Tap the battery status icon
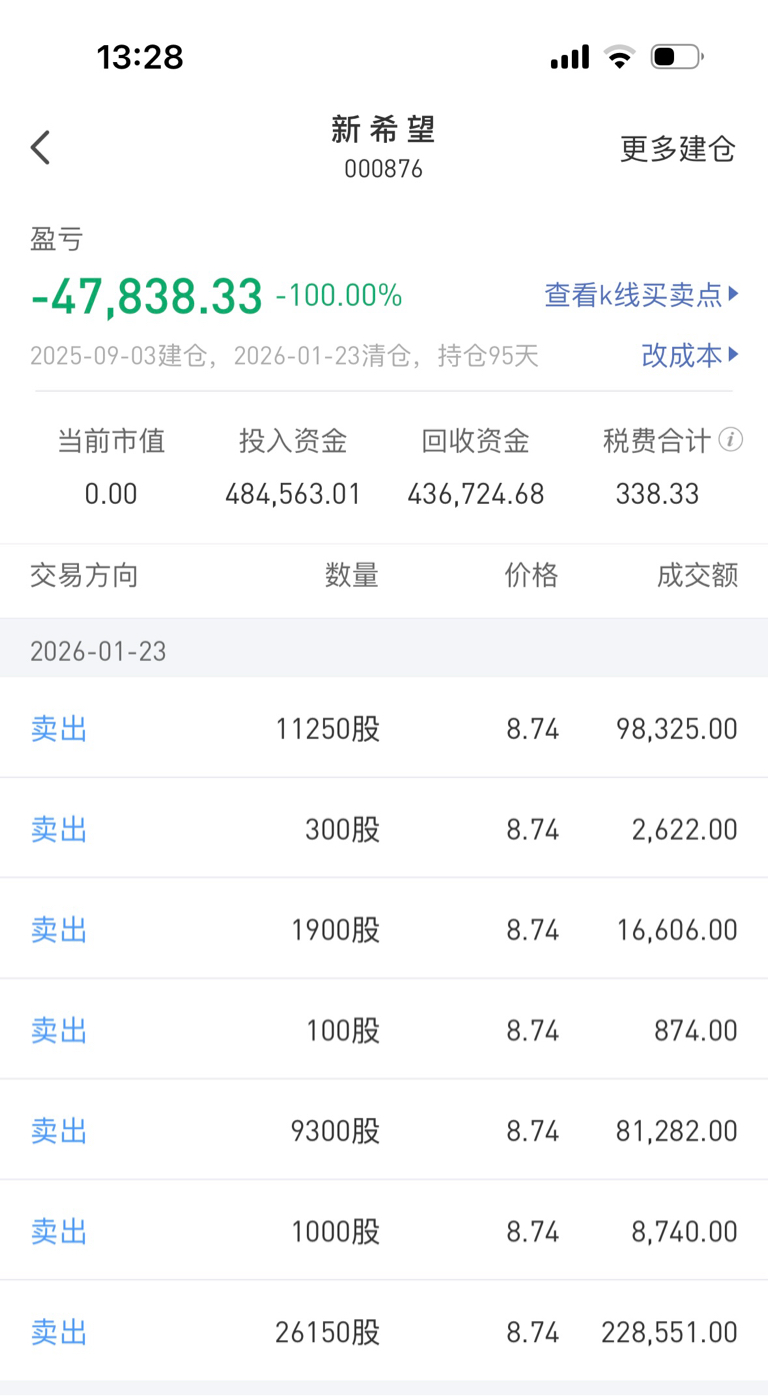Screen dimensions: 769x1396 pos(677,57)
